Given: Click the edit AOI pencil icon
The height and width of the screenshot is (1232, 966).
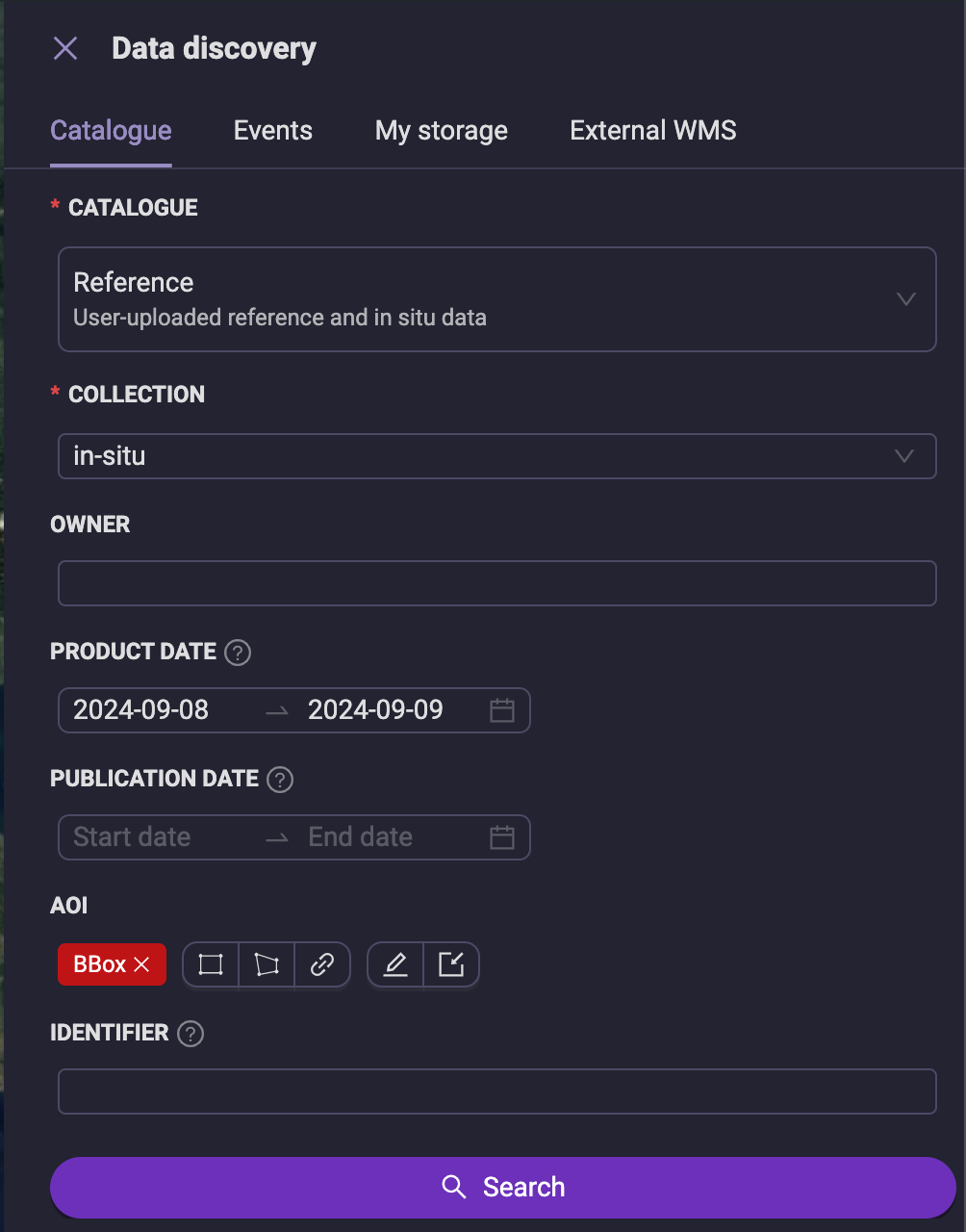Looking at the screenshot, I should pyautogui.click(x=395, y=964).
